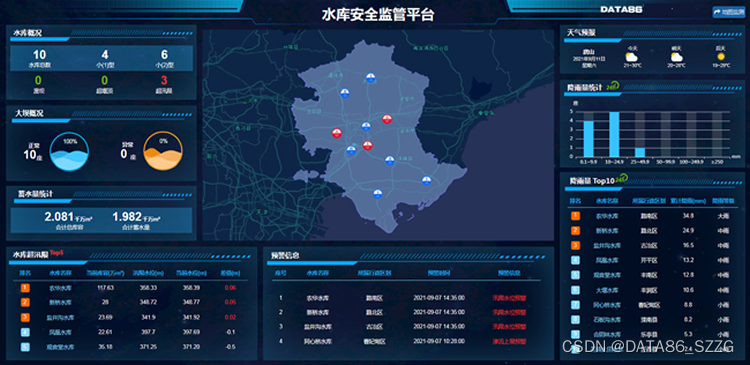Click the rainfall value 8.2 in Top10
Image resolution: width=750 pixels, height=365 pixels.
coord(688,319)
